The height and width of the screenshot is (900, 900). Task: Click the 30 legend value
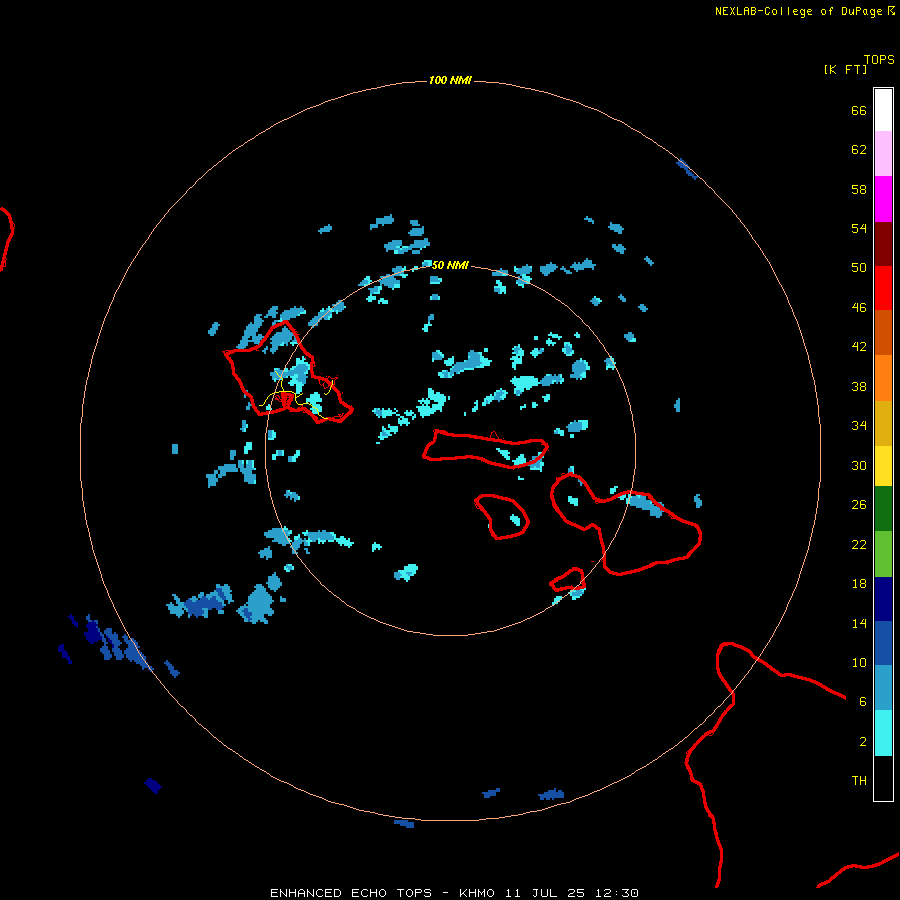pos(859,465)
